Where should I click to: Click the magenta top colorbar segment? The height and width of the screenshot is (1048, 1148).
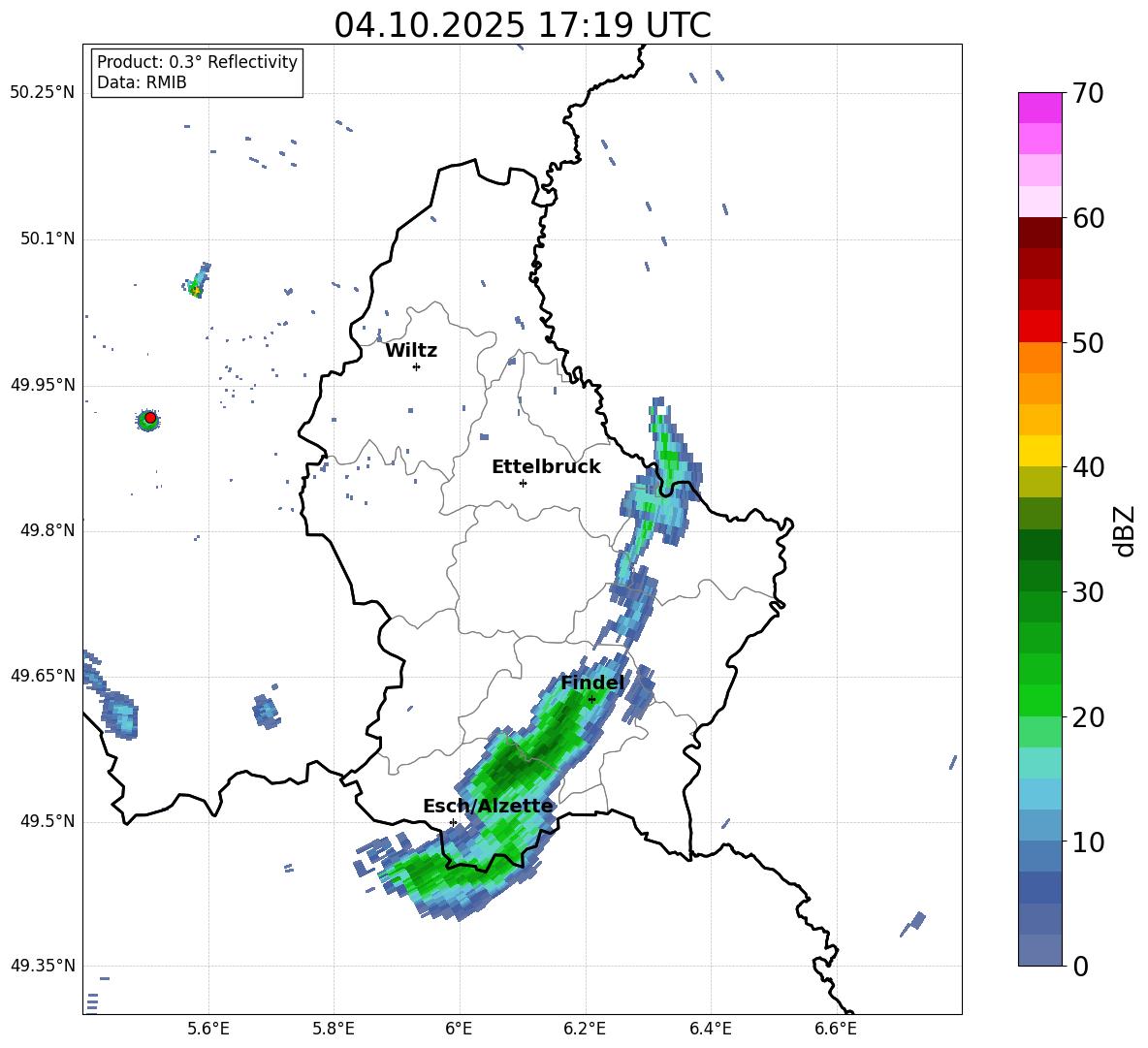pyautogui.click(x=1039, y=108)
